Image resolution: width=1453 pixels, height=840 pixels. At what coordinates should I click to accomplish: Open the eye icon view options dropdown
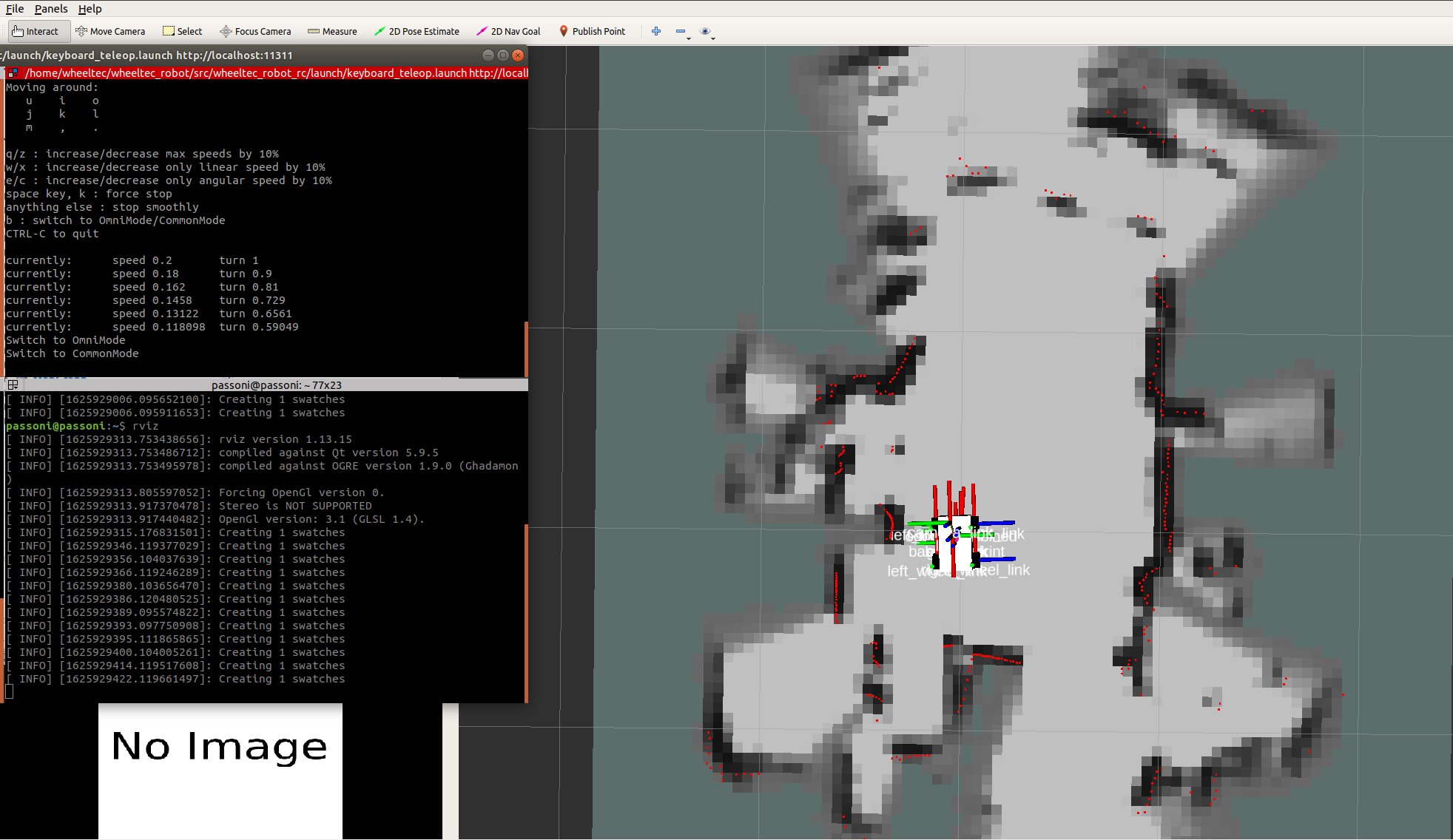click(x=707, y=32)
